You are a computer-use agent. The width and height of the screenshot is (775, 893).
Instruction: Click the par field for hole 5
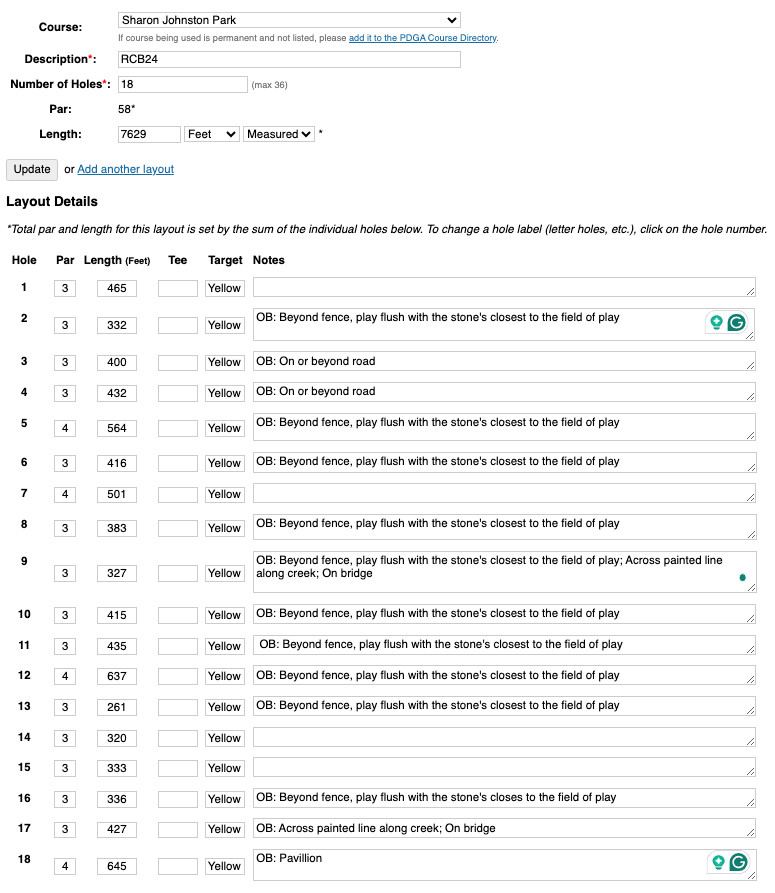click(65, 428)
